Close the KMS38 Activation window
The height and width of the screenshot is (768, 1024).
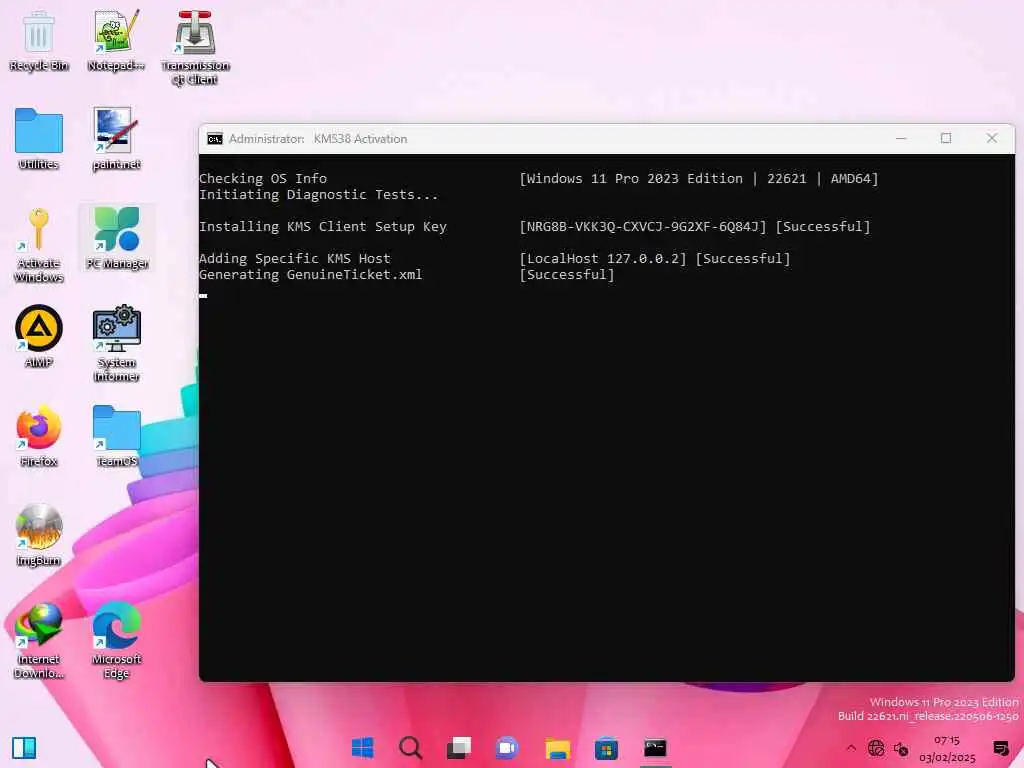click(992, 138)
